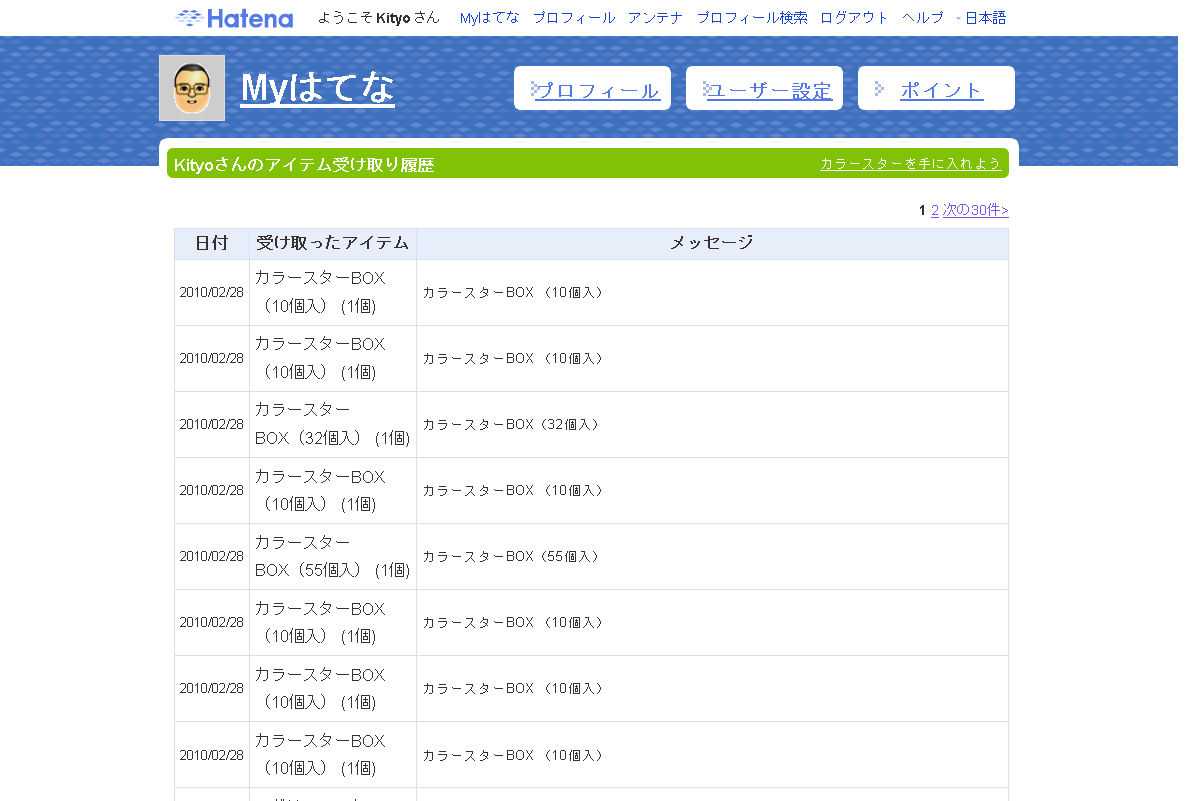Screen dimensions: 1195x801
Task: Select the ようこそ Kityo さん greeting text
Action: [x=379, y=18]
